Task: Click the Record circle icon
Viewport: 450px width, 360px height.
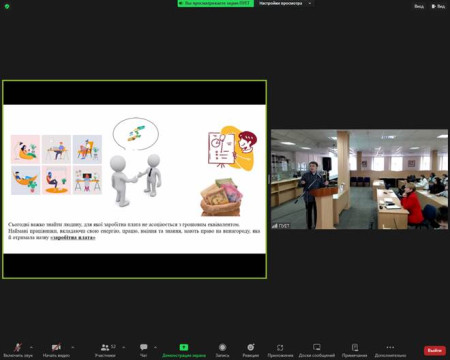Action: 222,347
